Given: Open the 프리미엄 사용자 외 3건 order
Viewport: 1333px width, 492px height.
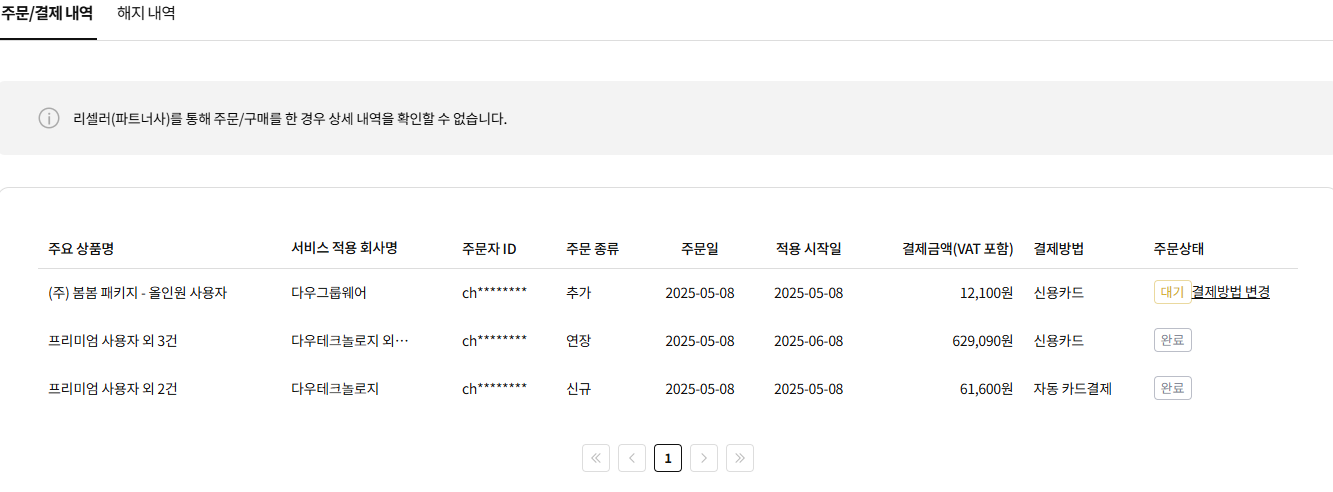Looking at the screenshot, I should pos(113,341).
